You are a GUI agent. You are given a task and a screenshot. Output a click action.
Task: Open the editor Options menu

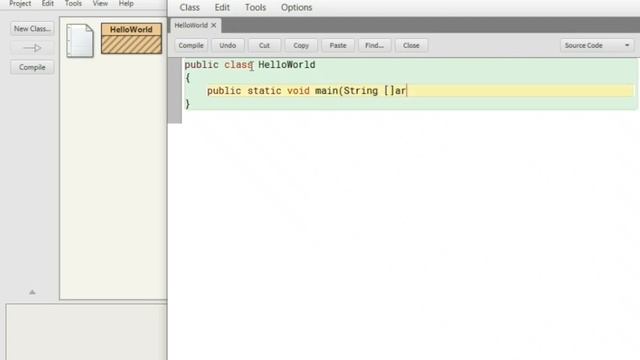(x=297, y=7)
